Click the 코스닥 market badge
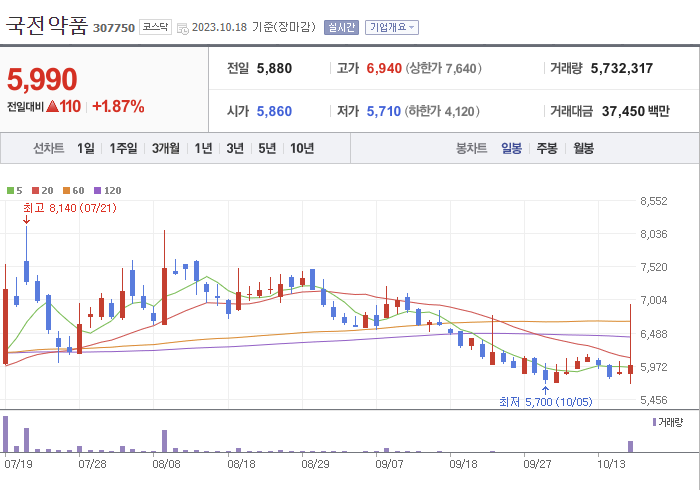Viewport: 700px width, 490px height. (x=155, y=27)
